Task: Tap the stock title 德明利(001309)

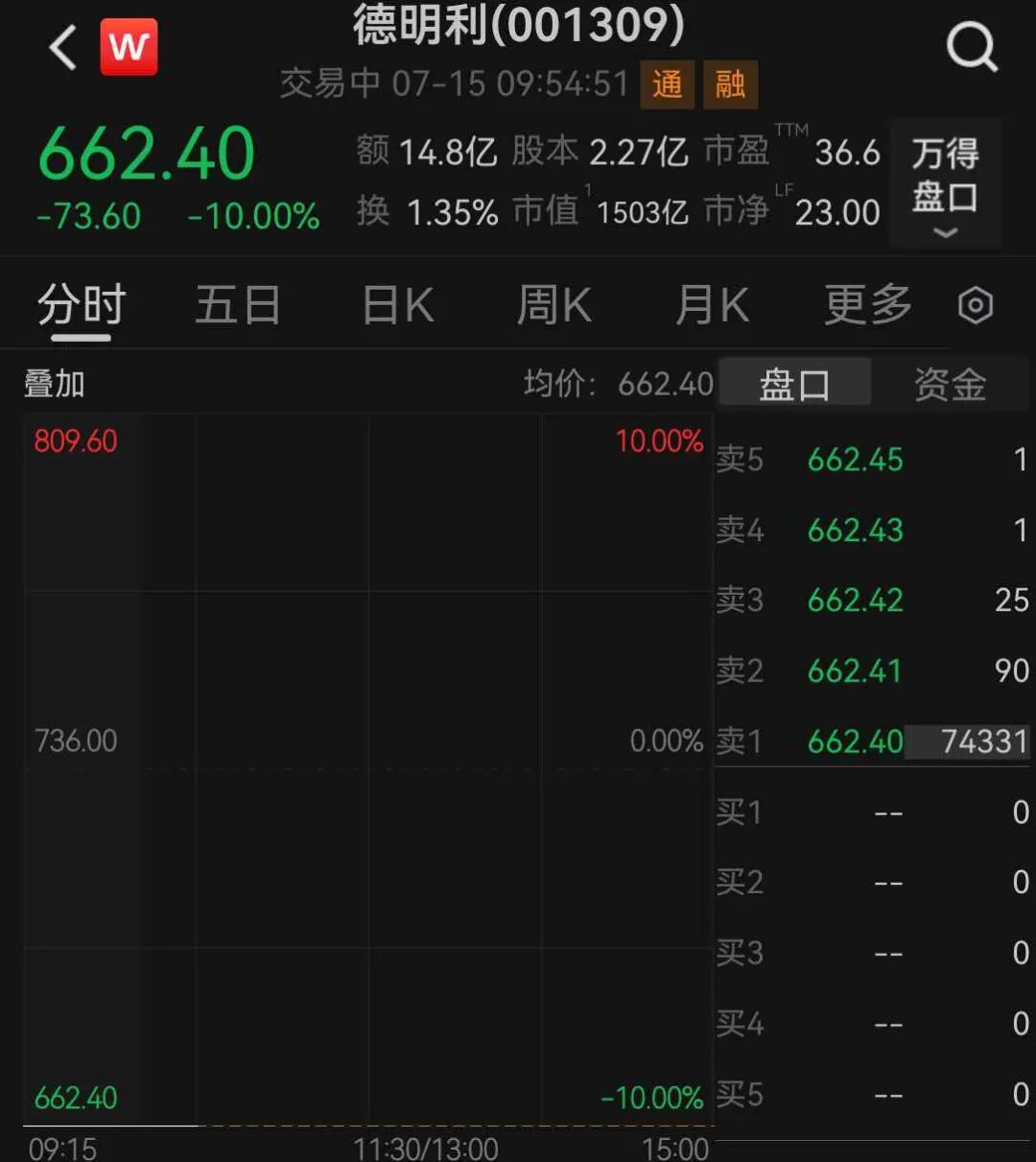Action: (519, 24)
